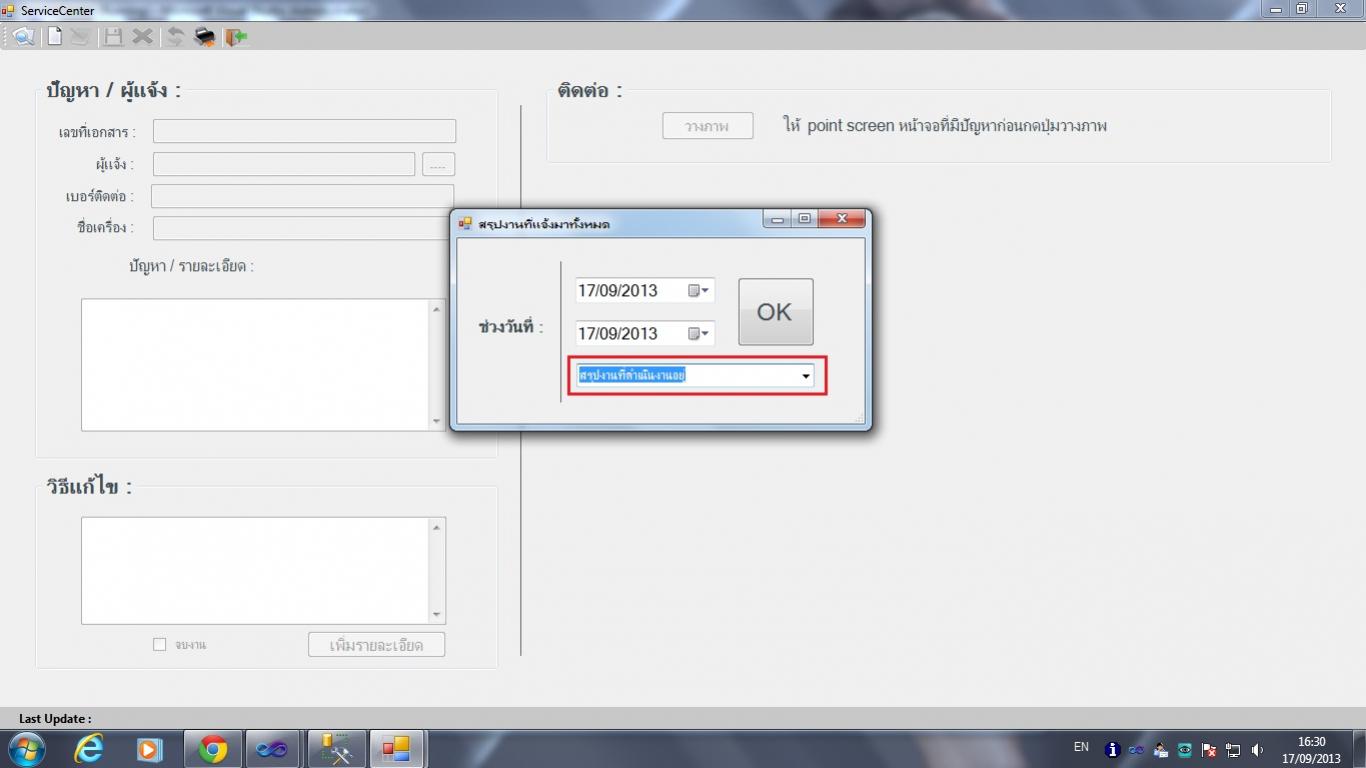1366x768 pixels.
Task: Click the down arrow of the problem details scrollbar
Action: 436,421
